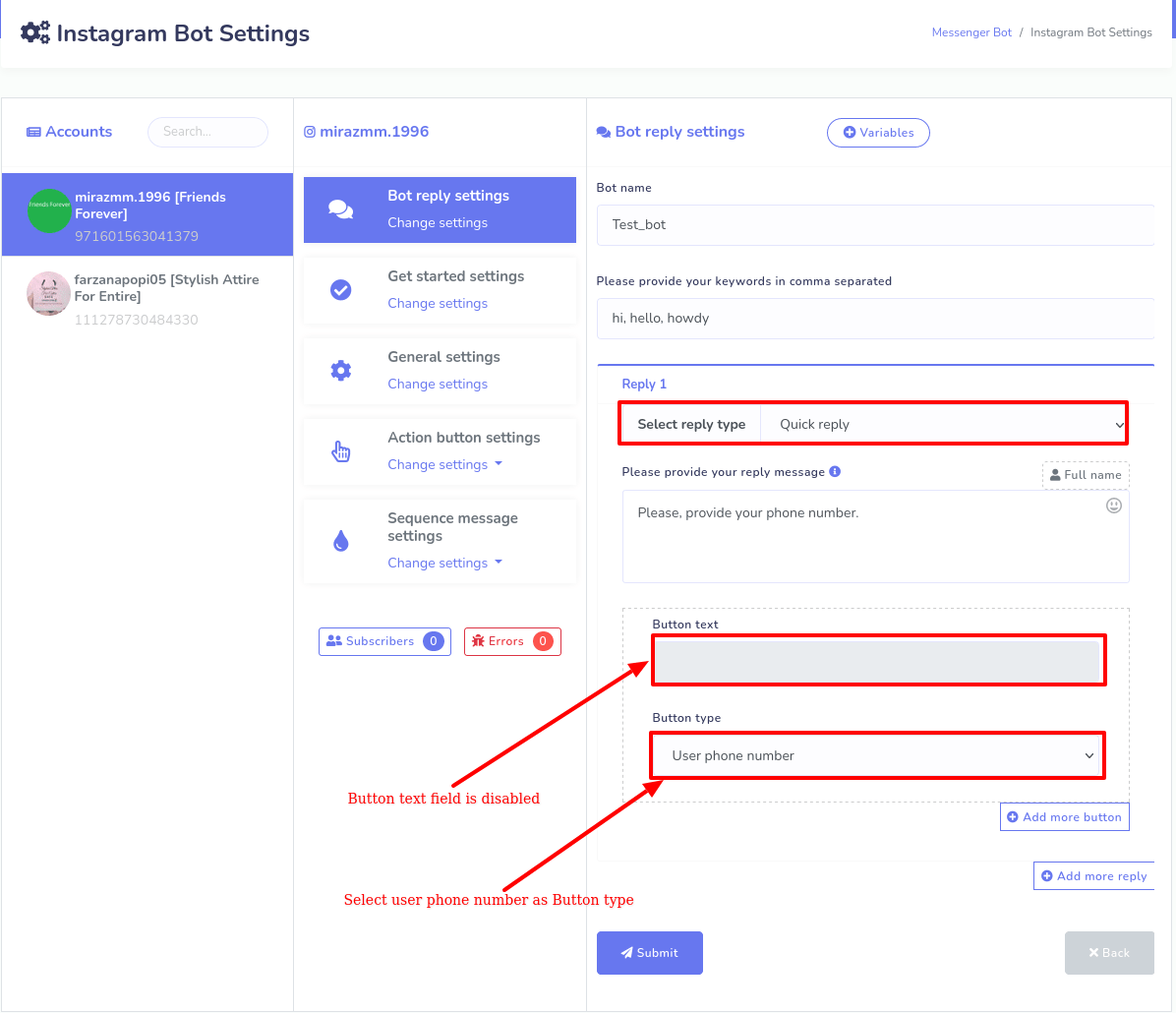Image resolution: width=1176 pixels, height=1013 pixels.
Task: View the Errors list
Action: point(512,641)
